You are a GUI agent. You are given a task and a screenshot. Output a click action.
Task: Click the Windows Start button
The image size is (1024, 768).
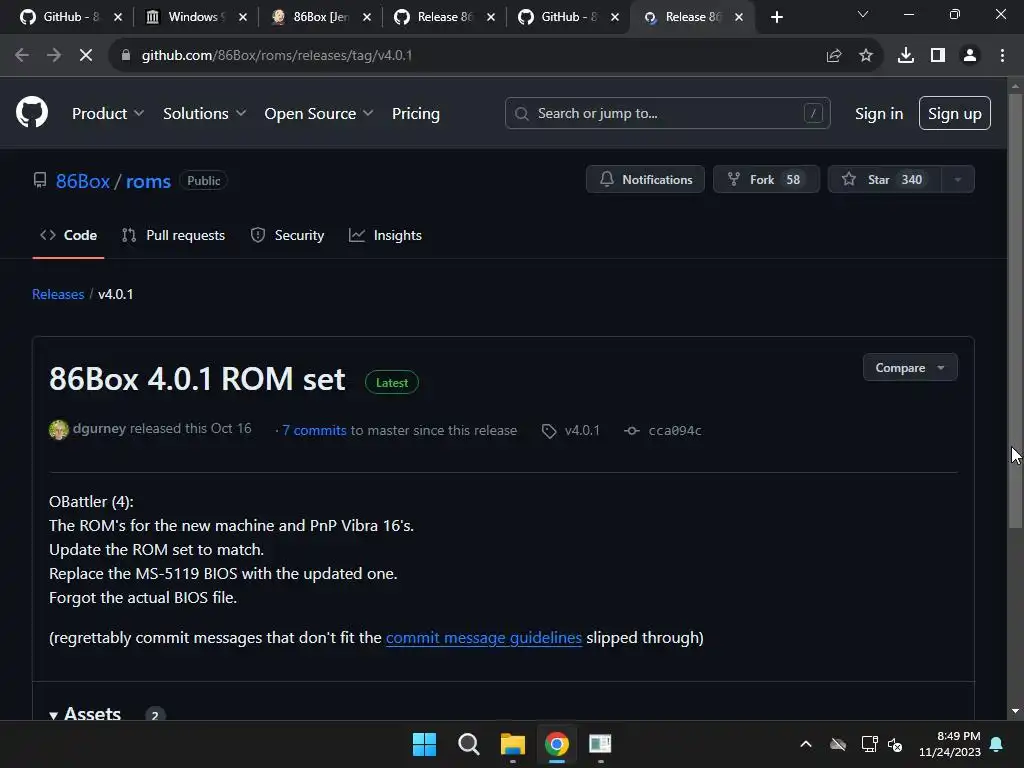click(x=424, y=744)
